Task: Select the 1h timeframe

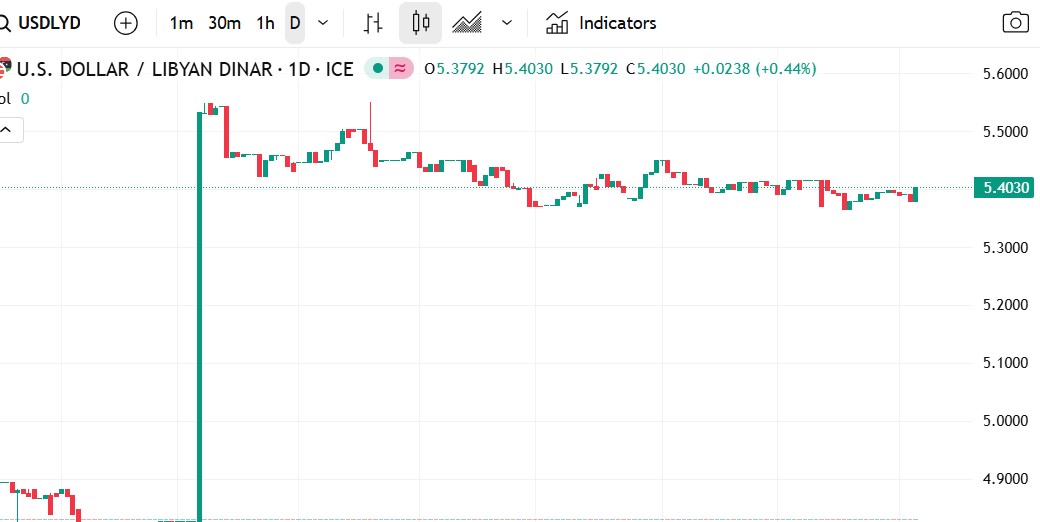Action: click(265, 23)
